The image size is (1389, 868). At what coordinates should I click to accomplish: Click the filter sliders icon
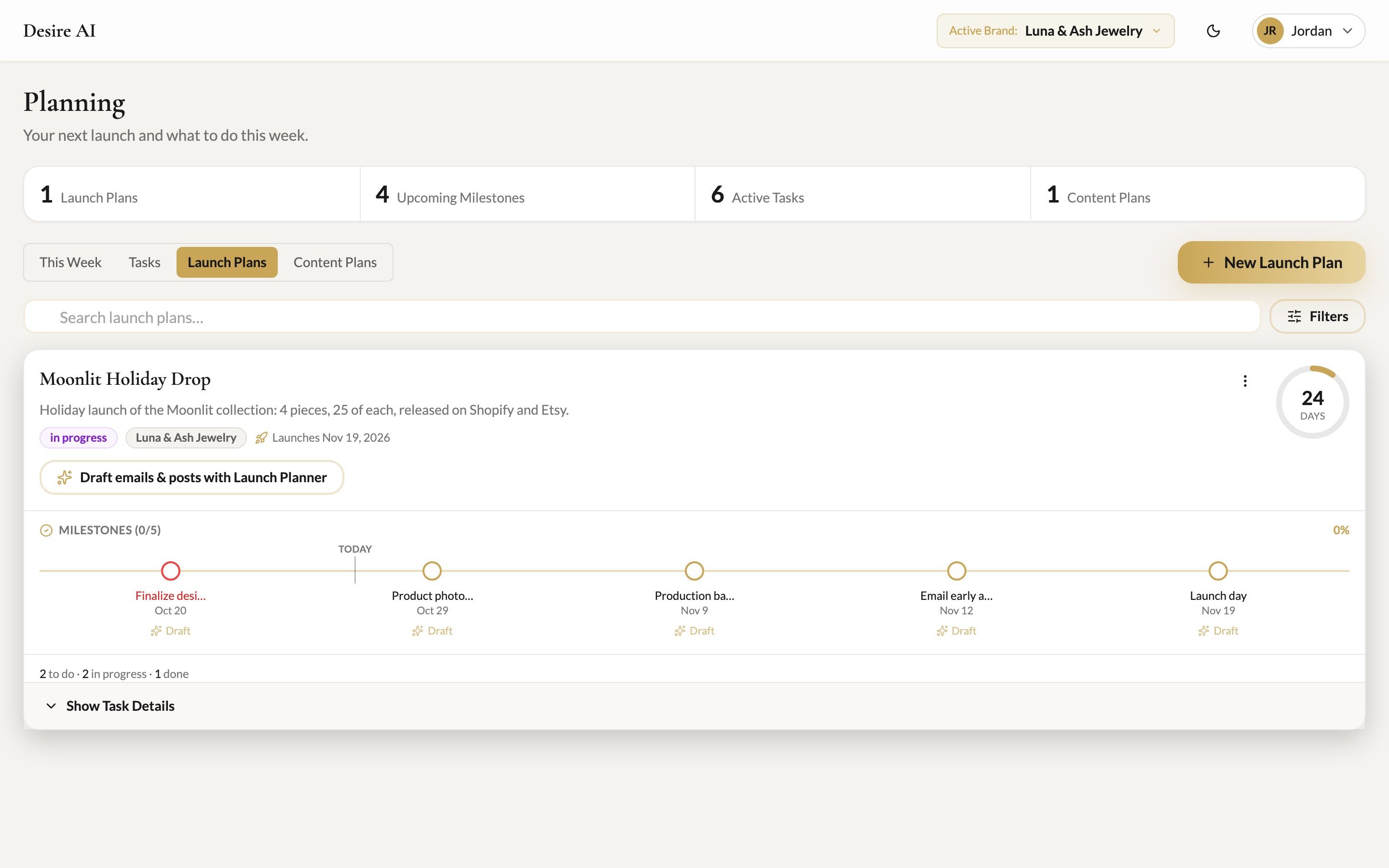coord(1294,316)
